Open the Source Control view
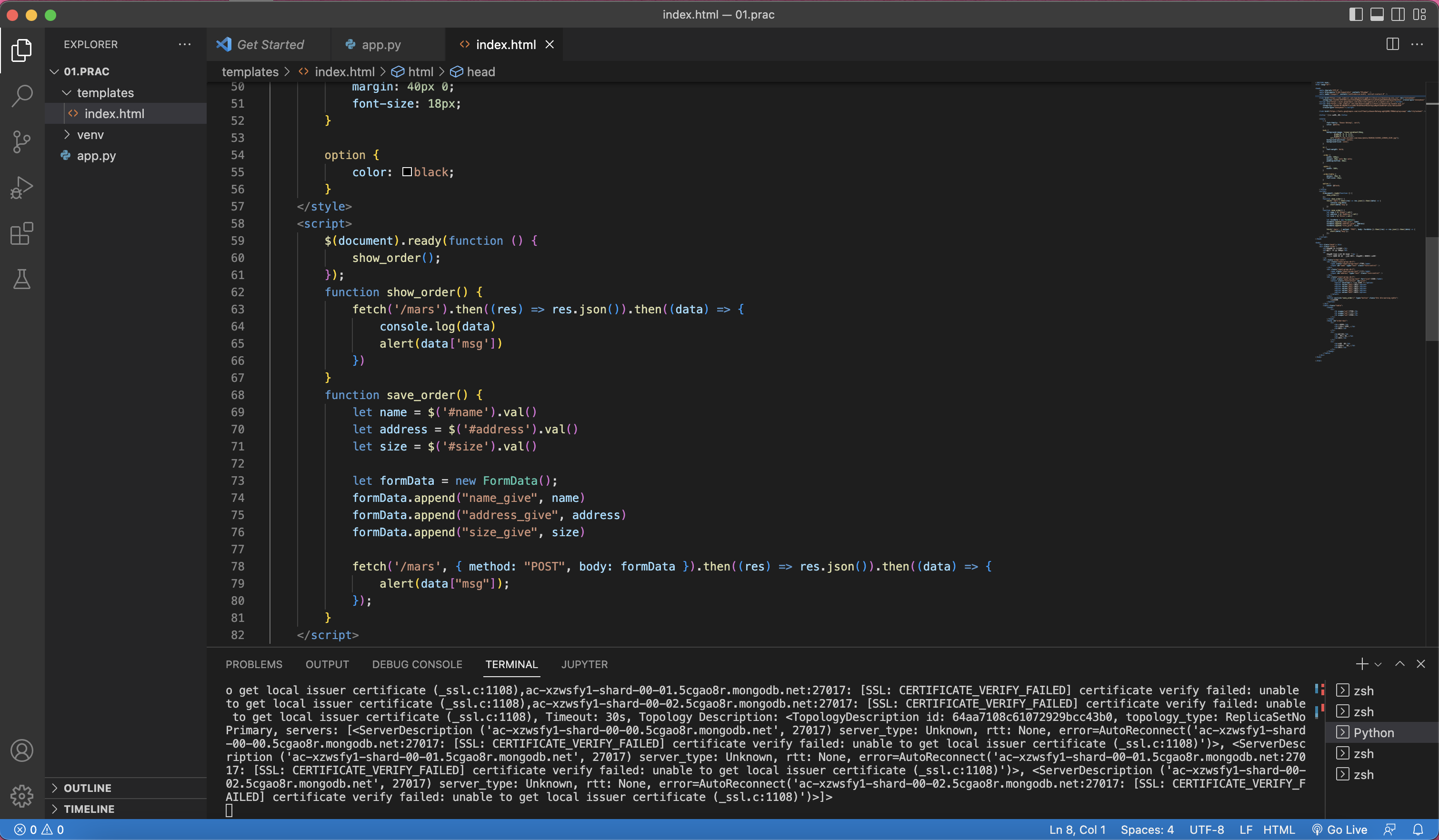The height and width of the screenshot is (840, 1439). pos(22,141)
